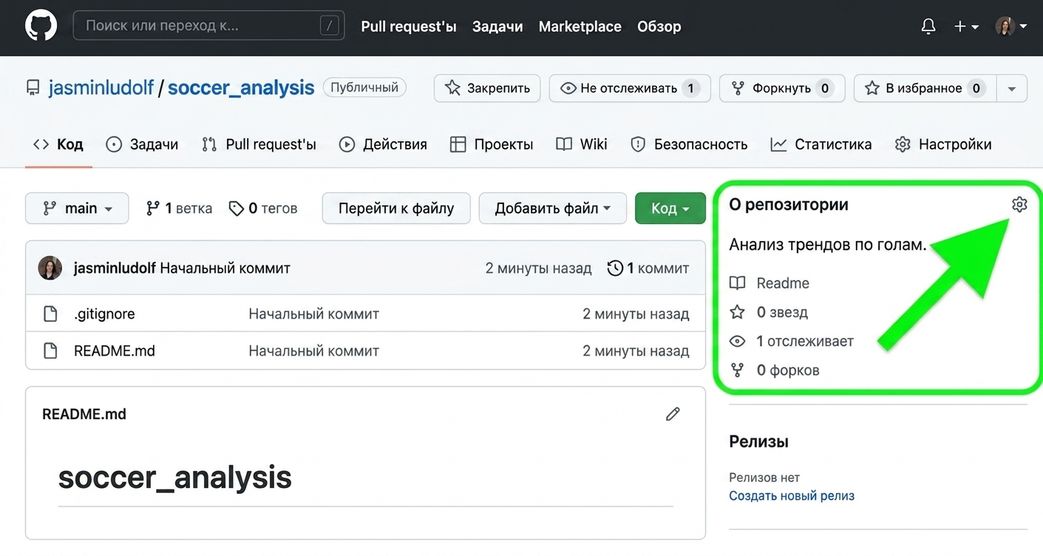Viewport: 1043px width, 556px height.
Task: Open Обзор in top navigation
Action: point(659,27)
